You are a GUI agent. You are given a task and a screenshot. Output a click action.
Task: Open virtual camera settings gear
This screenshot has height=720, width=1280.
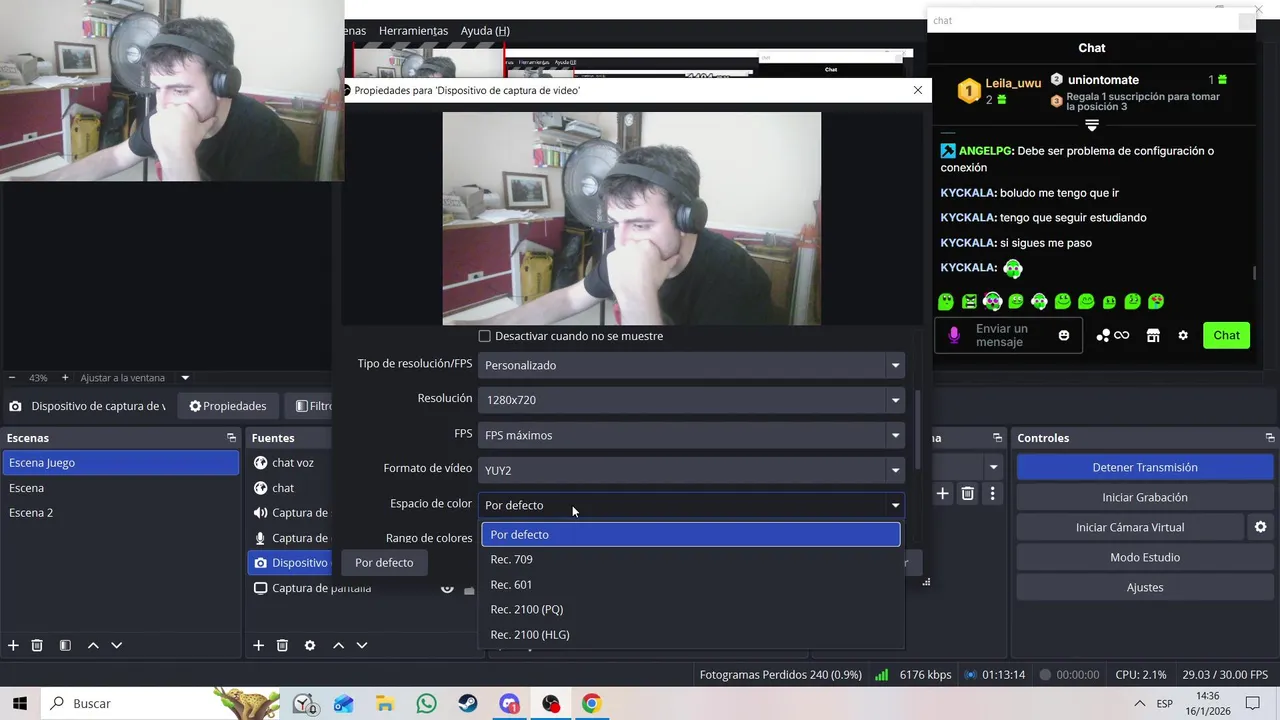1260,527
